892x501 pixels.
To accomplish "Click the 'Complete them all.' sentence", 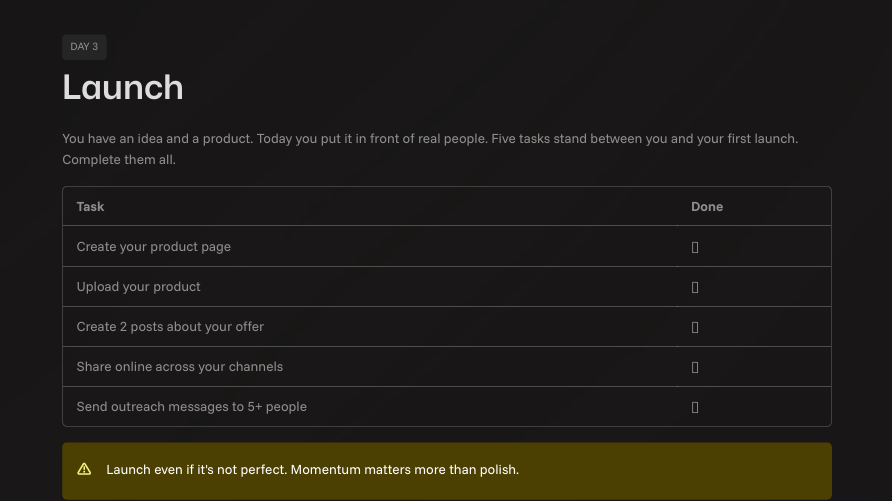I will 119,160.
